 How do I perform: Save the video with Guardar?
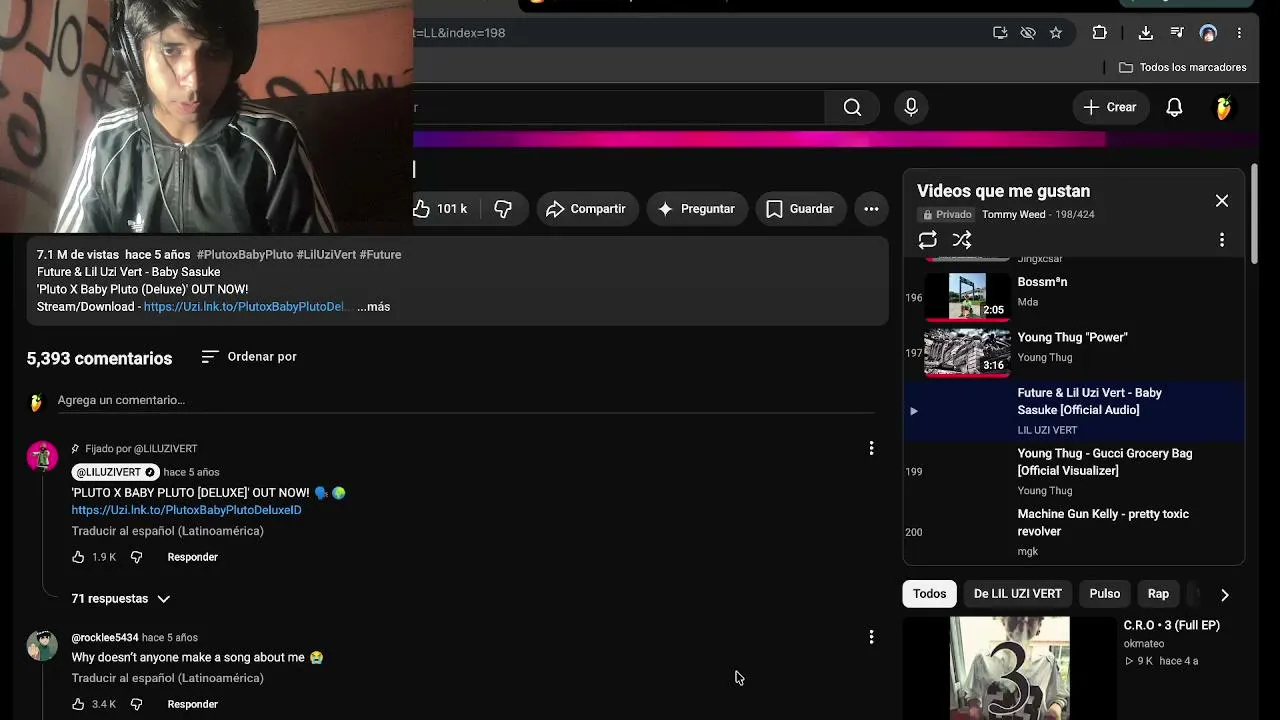[800, 209]
